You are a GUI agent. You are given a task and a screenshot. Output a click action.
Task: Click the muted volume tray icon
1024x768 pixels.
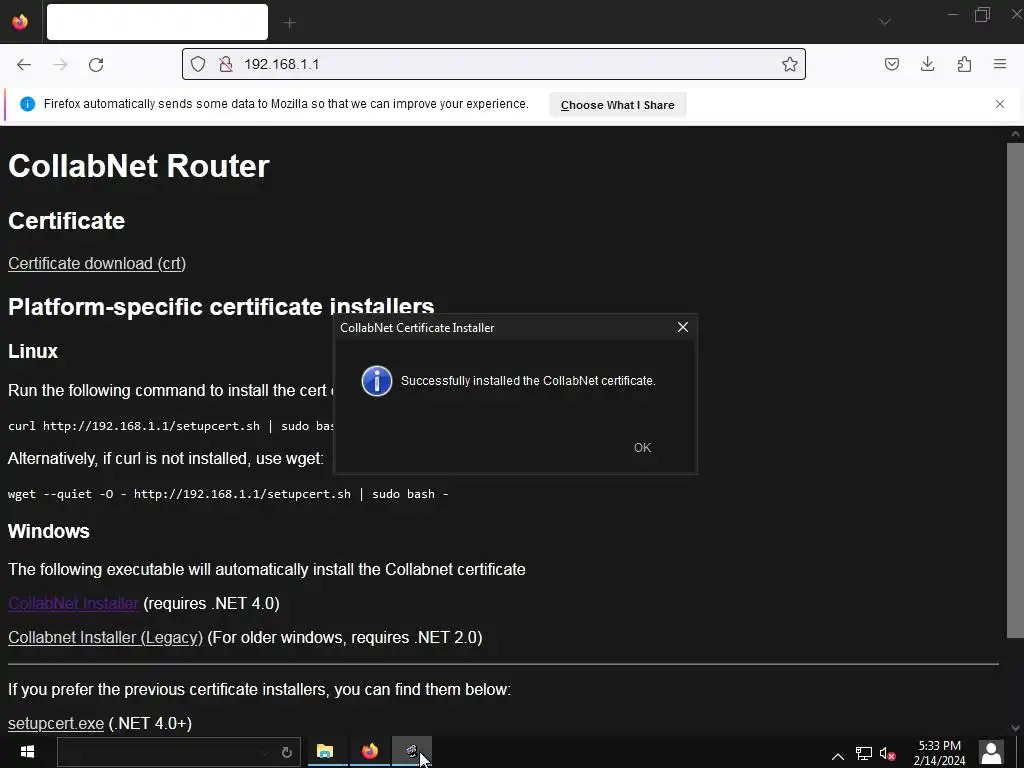(x=887, y=754)
